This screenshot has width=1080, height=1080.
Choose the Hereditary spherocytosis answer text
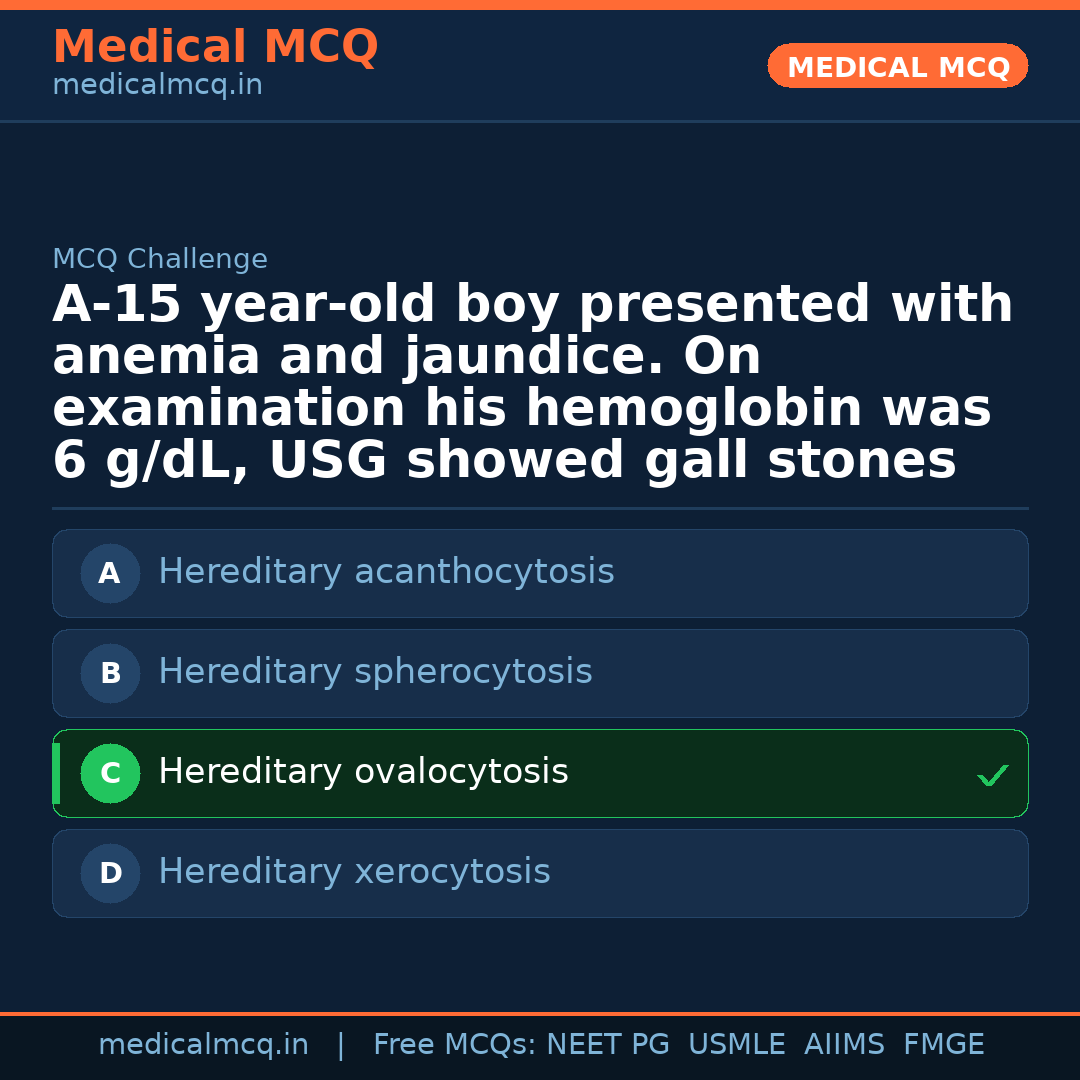coord(375,672)
